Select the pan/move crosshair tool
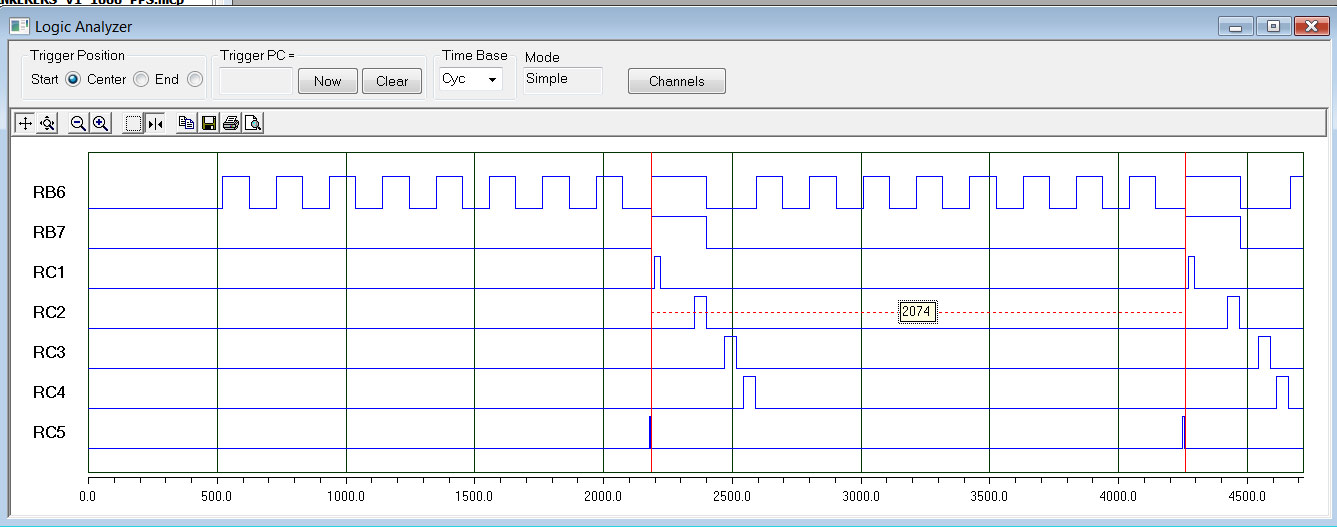 click(25, 123)
